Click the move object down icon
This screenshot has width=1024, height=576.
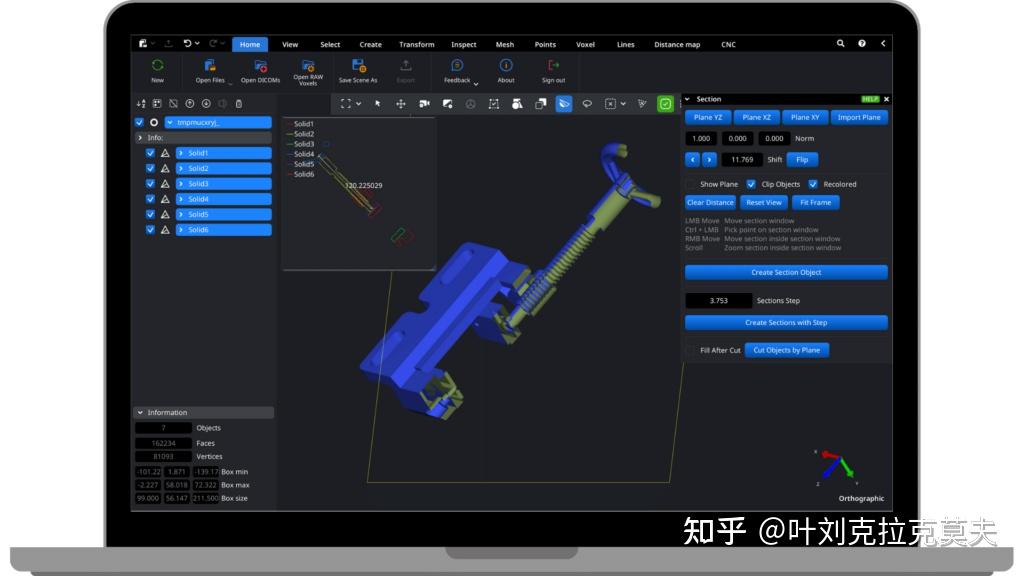tap(206, 104)
